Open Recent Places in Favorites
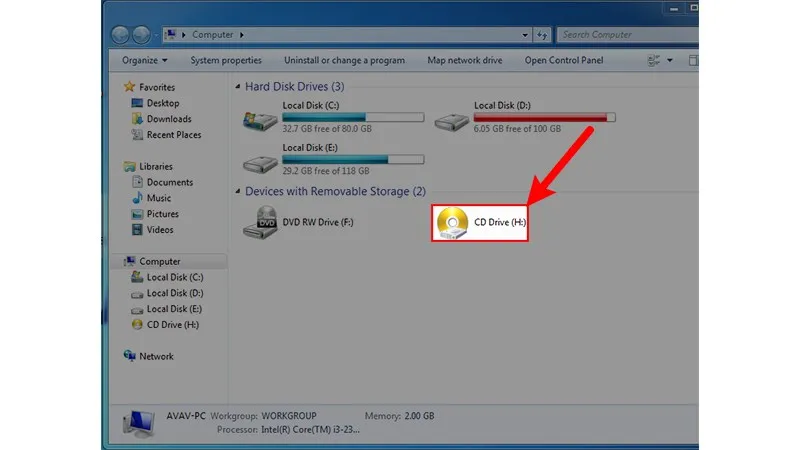This screenshot has height=450, width=800. pyautogui.click(x=173, y=135)
